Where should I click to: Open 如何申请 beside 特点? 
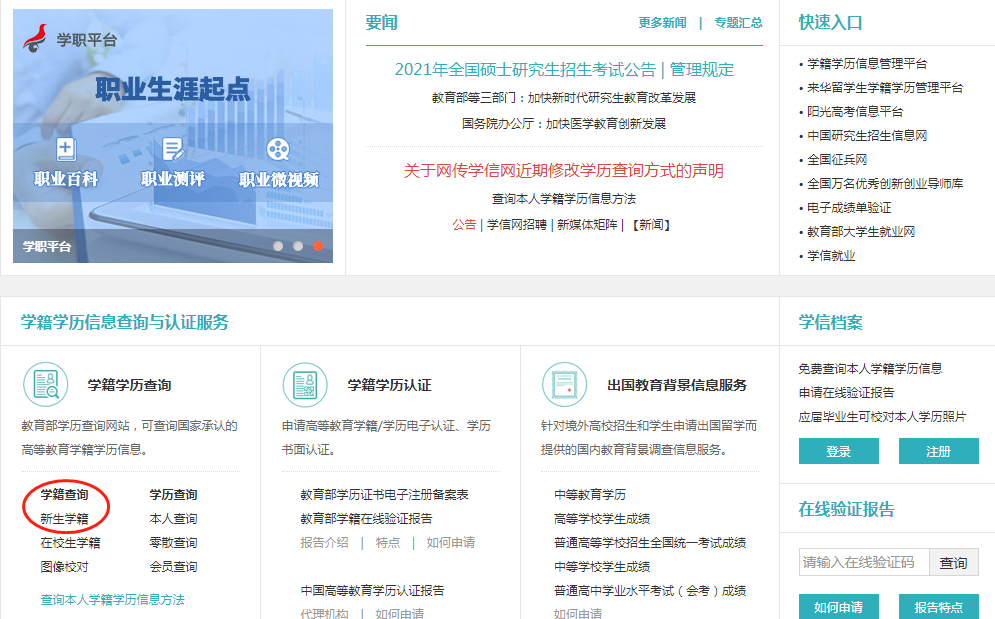coord(451,543)
